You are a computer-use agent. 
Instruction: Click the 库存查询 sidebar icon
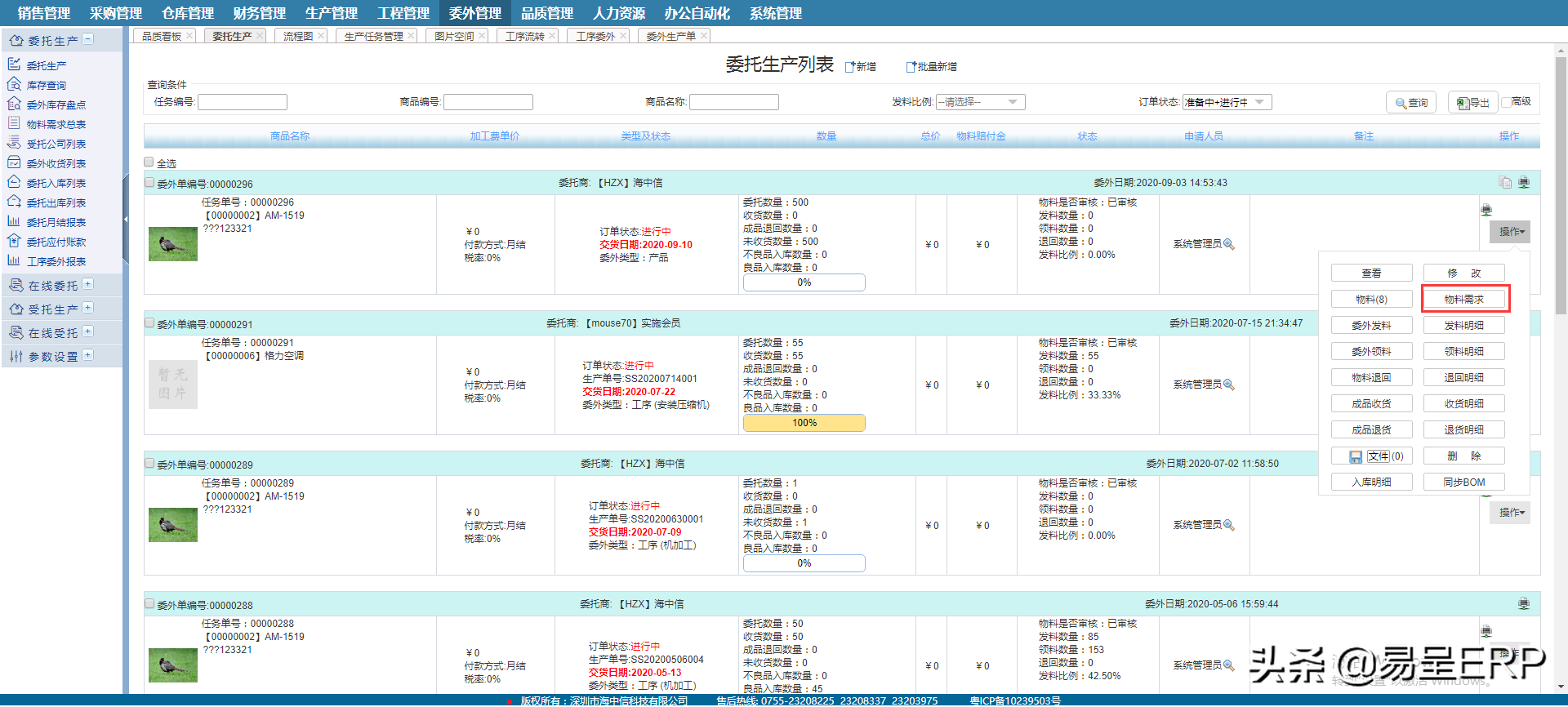pos(14,84)
